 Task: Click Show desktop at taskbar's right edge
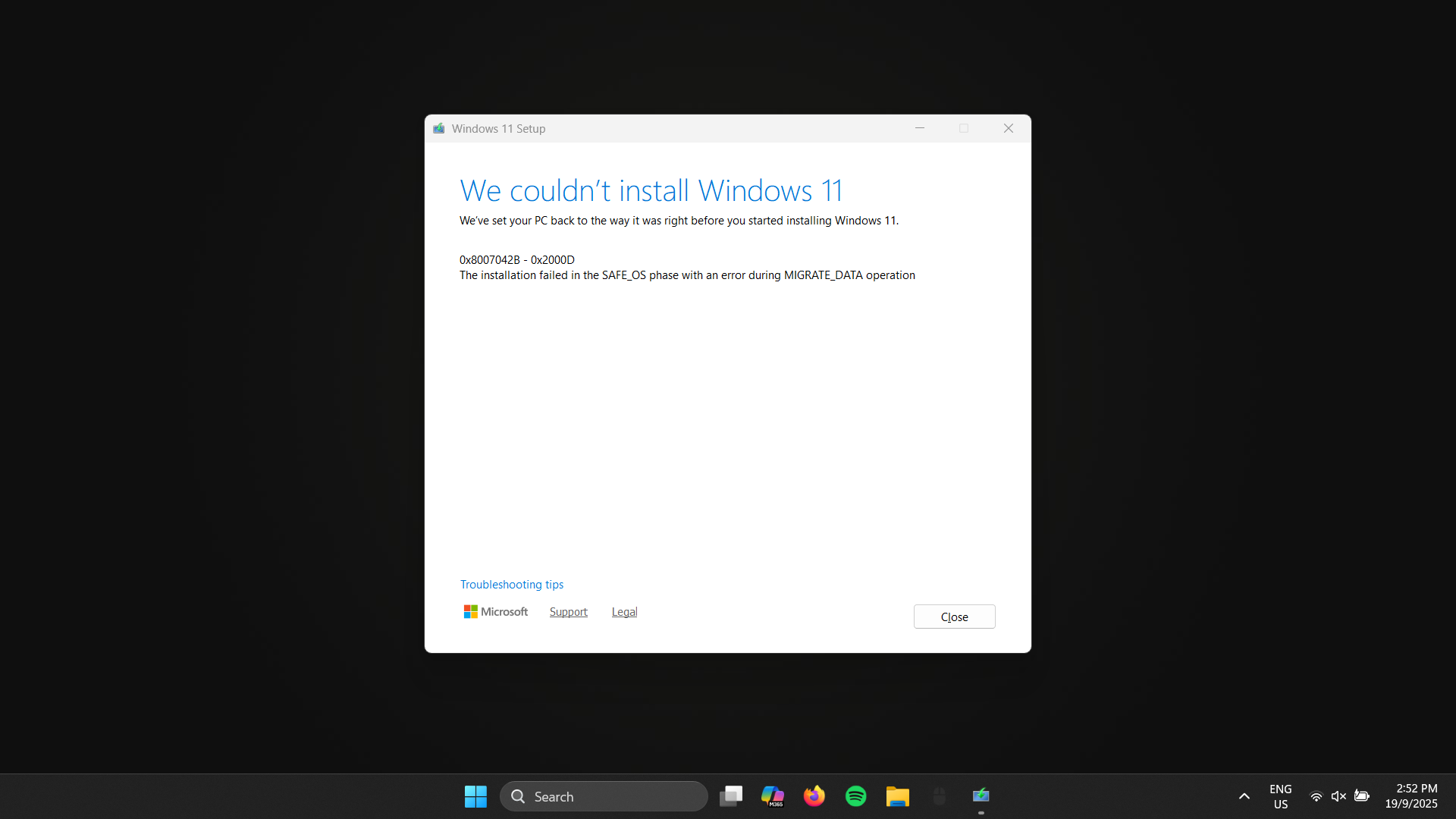click(x=1454, y=796)
